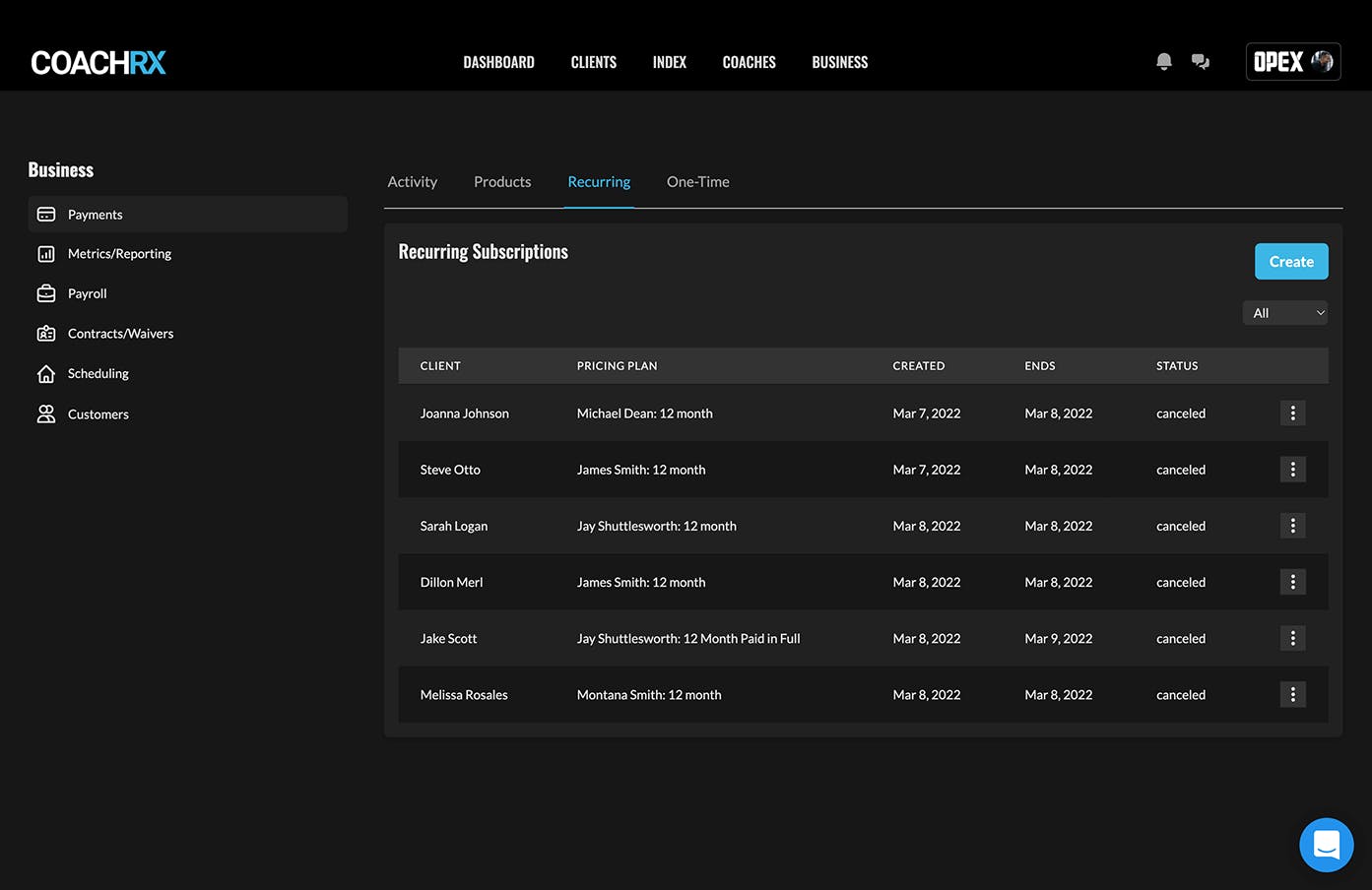Open options menu for Joanna Johnson subscription
1372x890 pixels.
coord(1292,413)
